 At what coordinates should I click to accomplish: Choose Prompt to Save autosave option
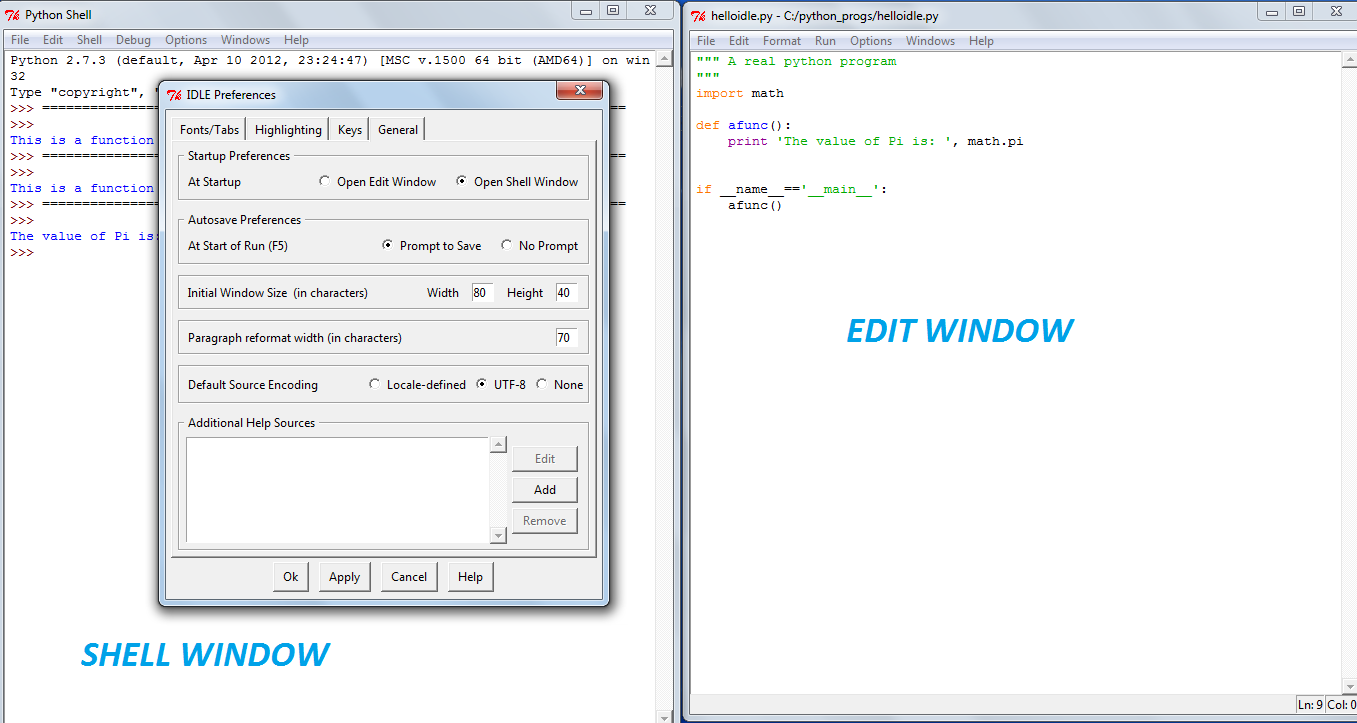click(432, 246)
